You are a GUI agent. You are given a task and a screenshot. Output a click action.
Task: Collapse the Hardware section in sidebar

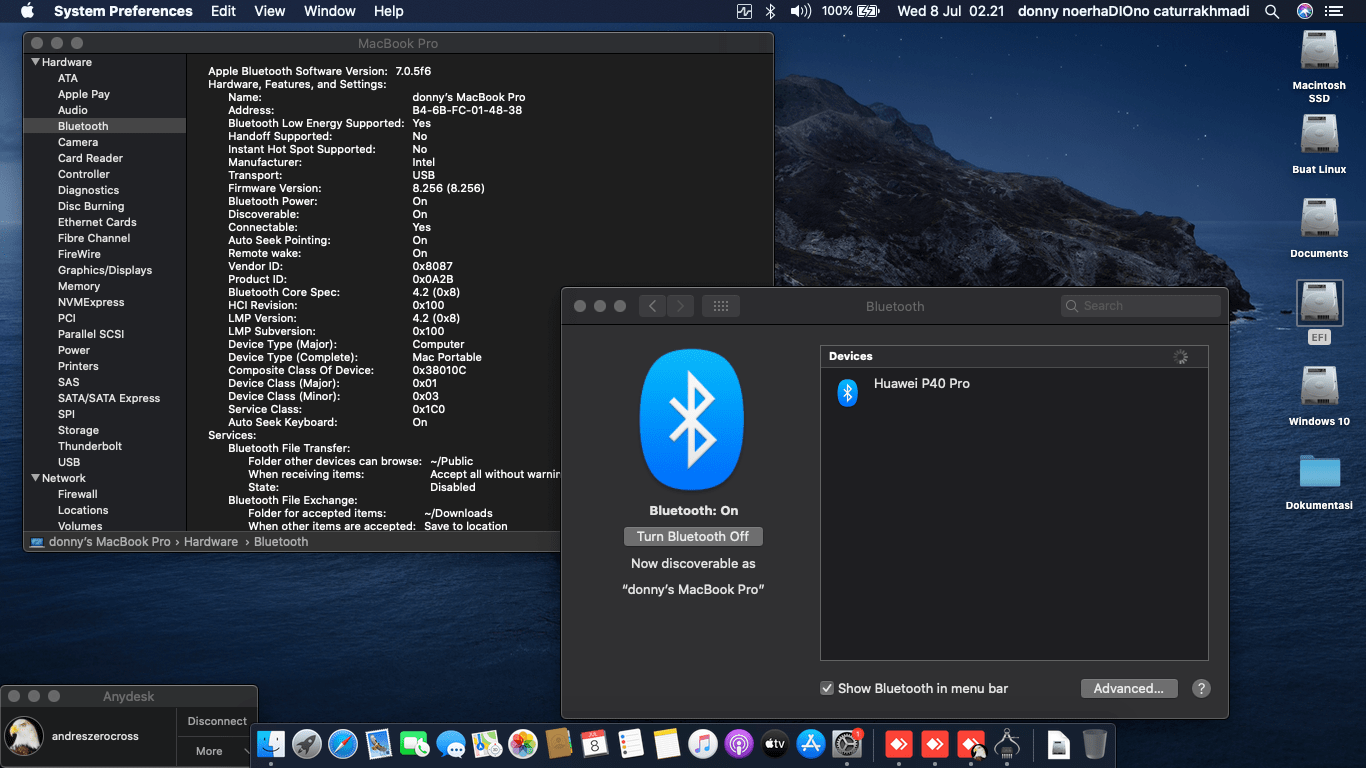tap(36, 62)
